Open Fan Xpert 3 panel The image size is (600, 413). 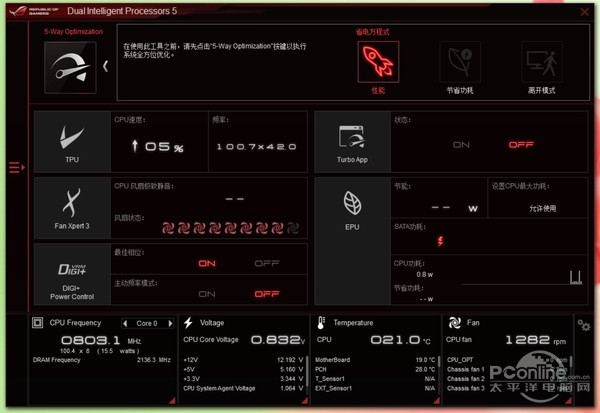72,208
